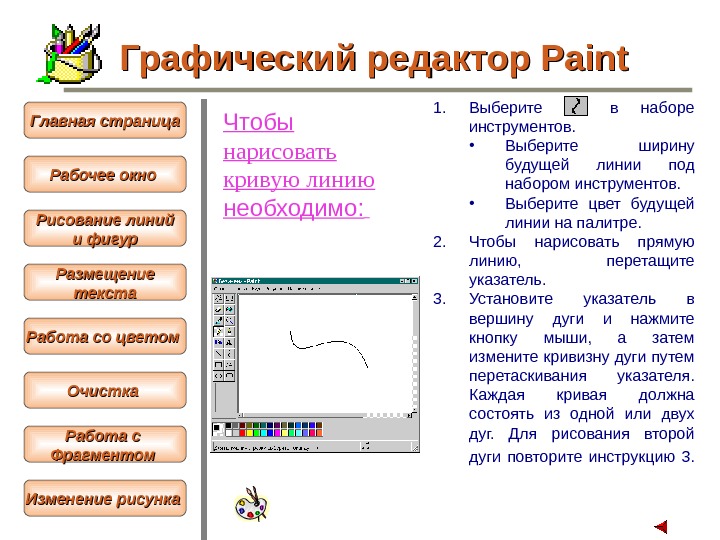Click the text линии на палитре
The image size is (720, 540).
[x=573, y=223]
